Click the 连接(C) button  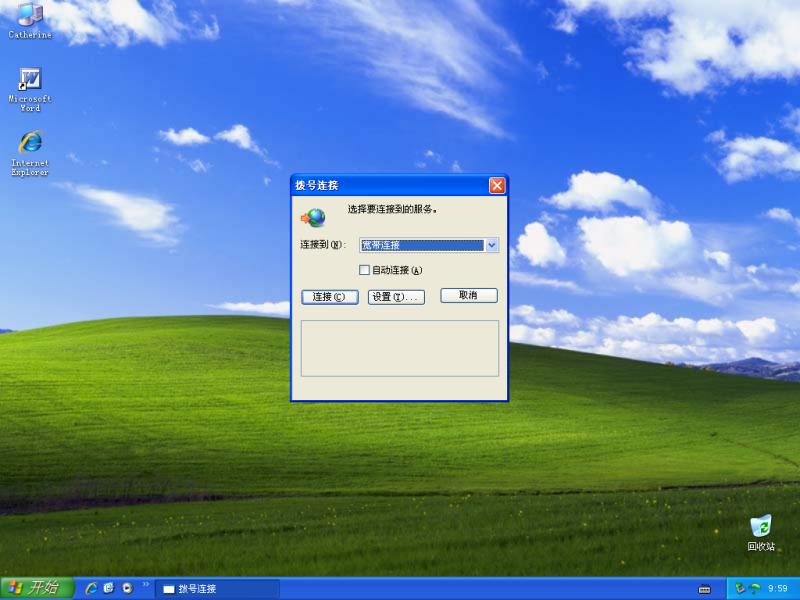click(x=330, y=297)
